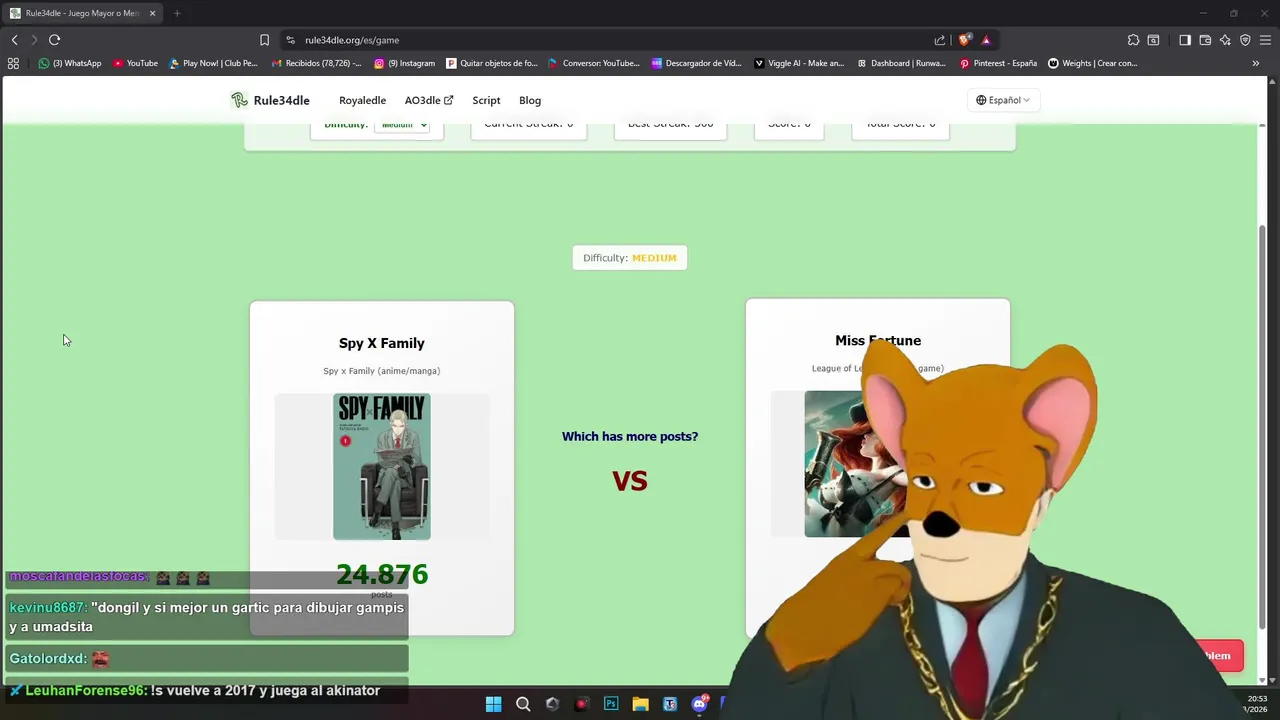Screen dimensions: 1280x720
Task: Open Brave Shields lion icon
Action: coord(964,40)
